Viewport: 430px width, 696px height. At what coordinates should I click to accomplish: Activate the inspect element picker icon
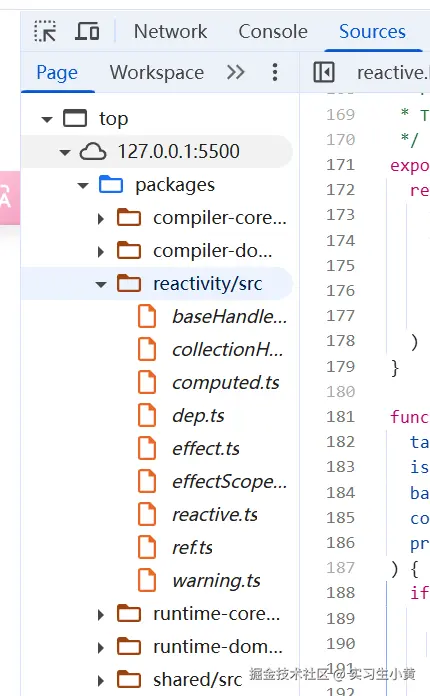coord(45,32)
